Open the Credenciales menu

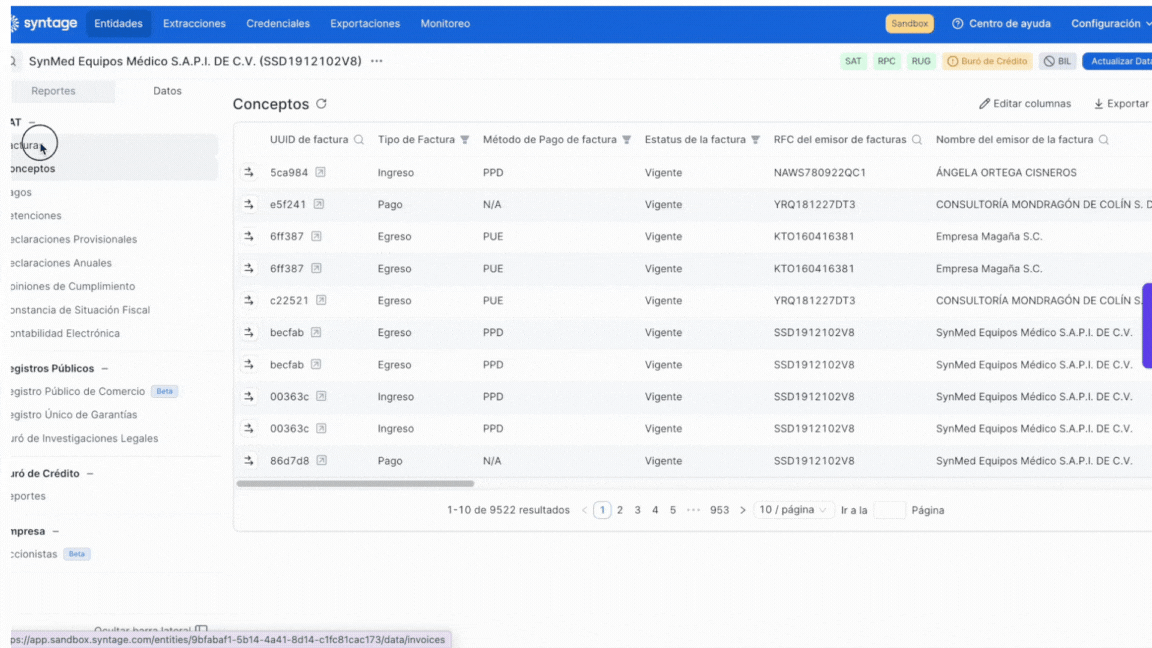click(x=278, y=24)
